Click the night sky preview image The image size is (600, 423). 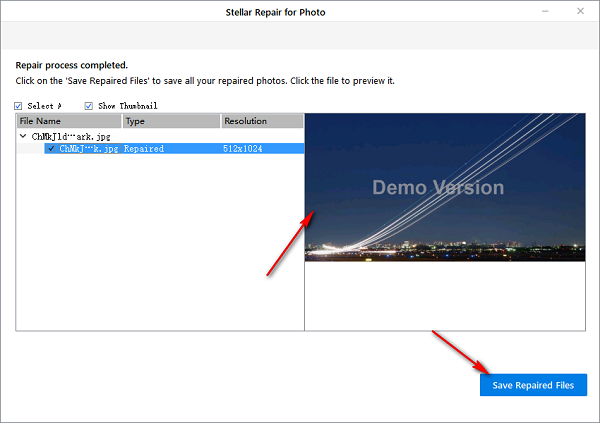coord(445,187)
